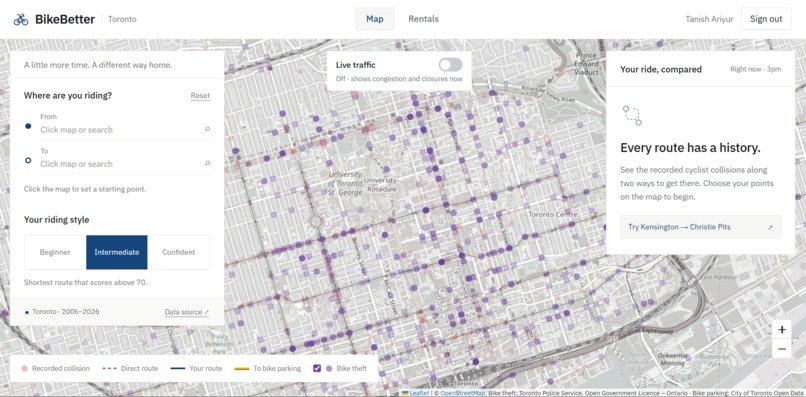
Task: Click the search icon in the To field
Action: tap(207, 164)
